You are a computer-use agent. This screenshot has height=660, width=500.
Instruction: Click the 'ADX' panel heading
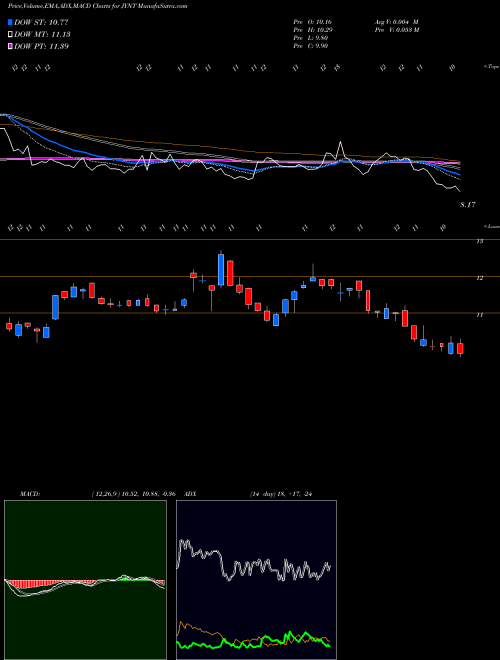click(190, 494)
